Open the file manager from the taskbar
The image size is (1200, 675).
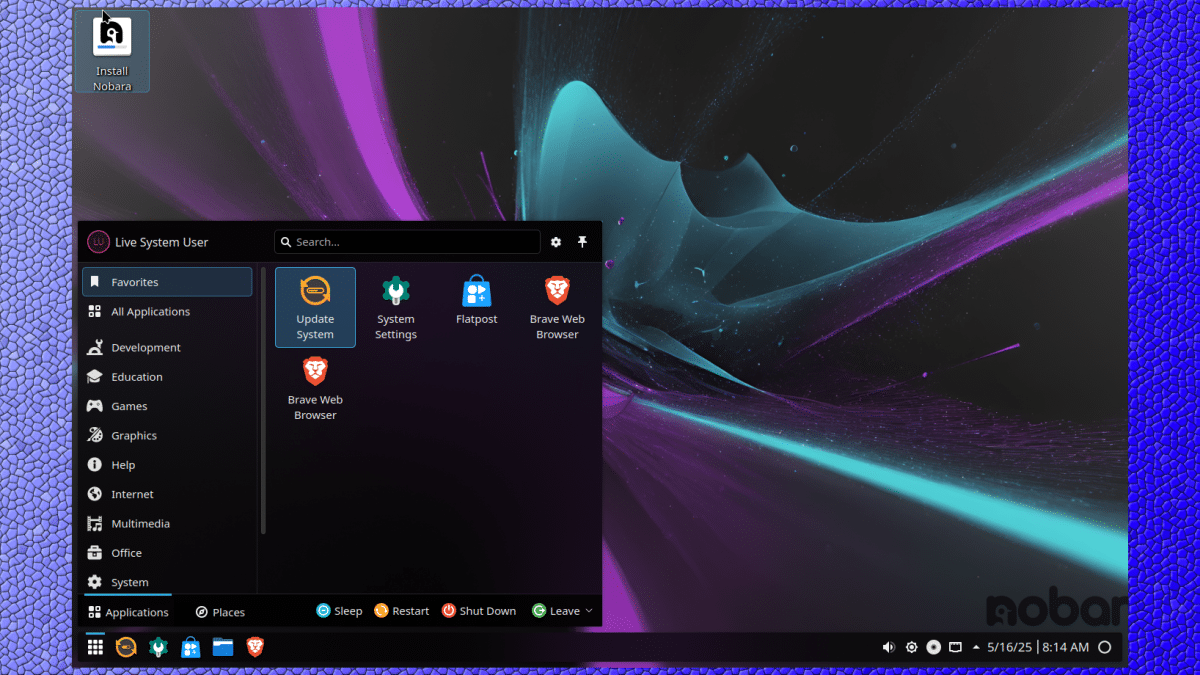click(222, 647)
